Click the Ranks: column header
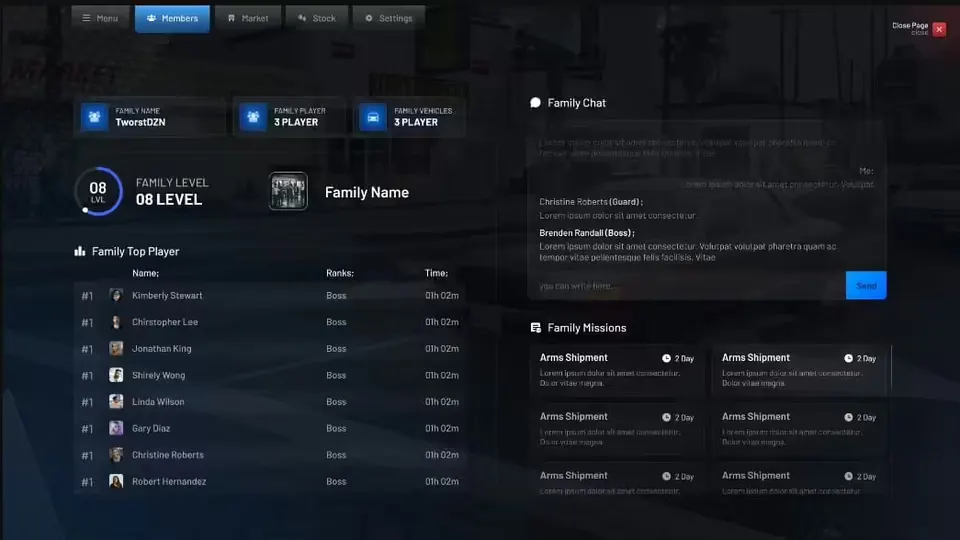 click(x=340, y=273)
